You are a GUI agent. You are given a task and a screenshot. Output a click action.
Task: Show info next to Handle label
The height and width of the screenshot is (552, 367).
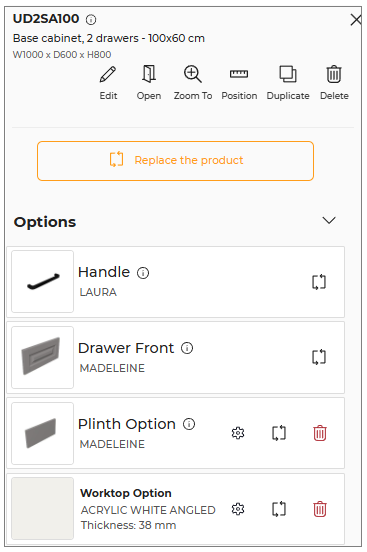click(143, 273)
